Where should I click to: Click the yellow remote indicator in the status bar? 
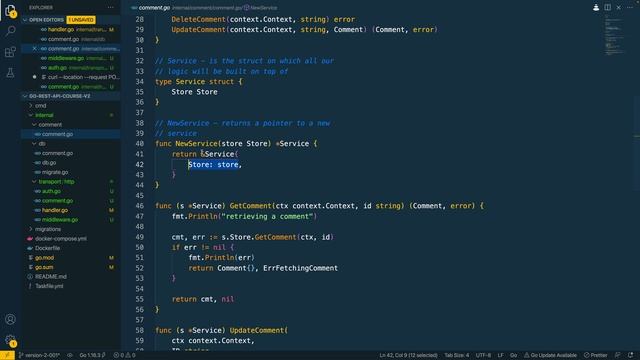(7, 355)
